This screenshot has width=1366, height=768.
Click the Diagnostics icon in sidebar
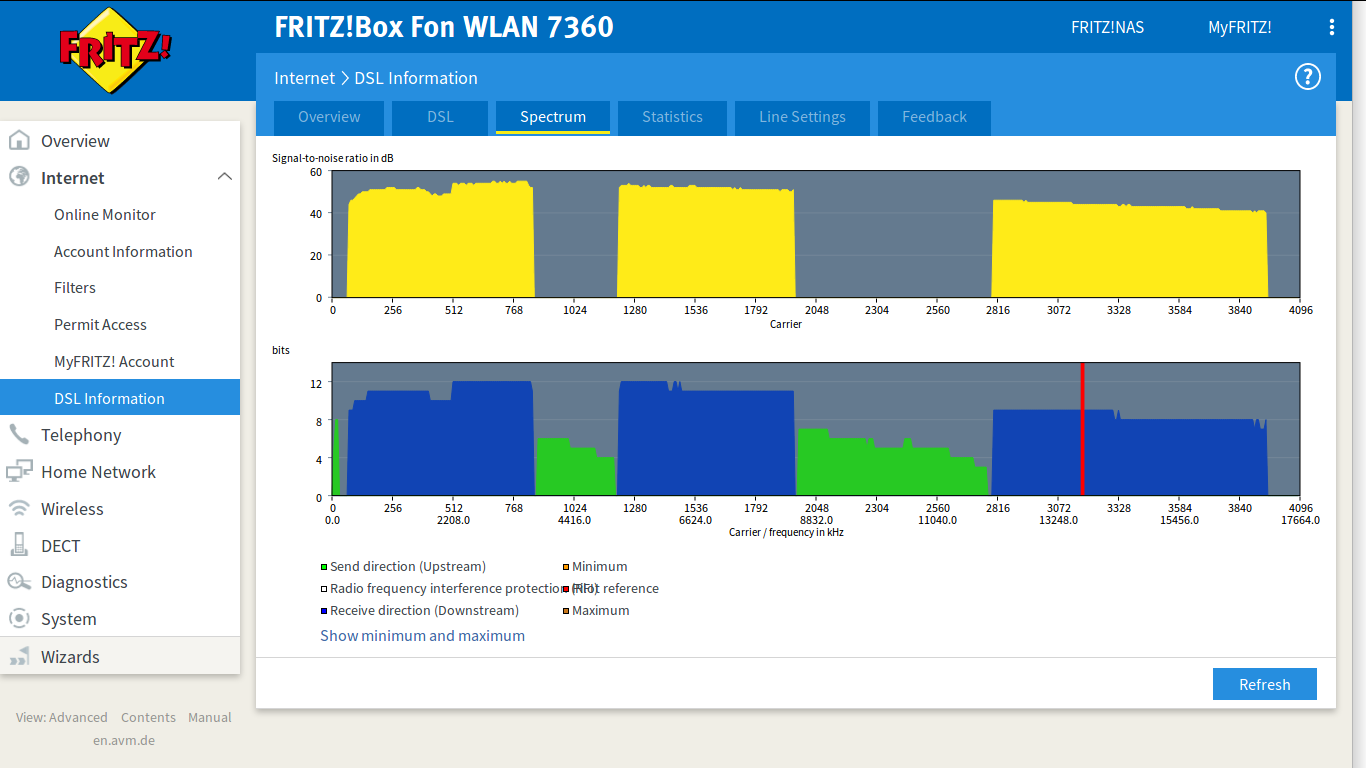click(19, 582)
